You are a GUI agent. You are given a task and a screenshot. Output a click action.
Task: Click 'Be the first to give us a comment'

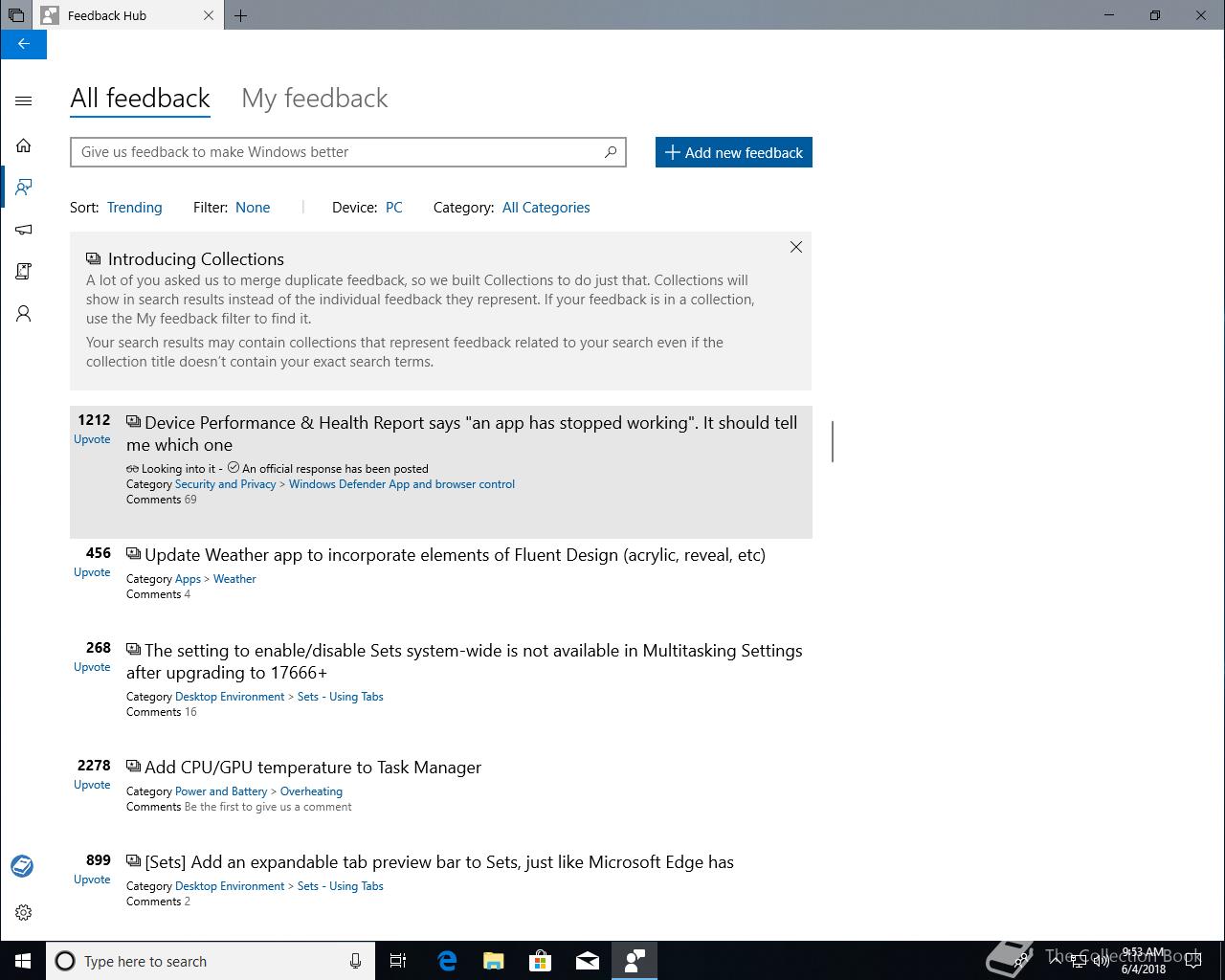(268, 807)
